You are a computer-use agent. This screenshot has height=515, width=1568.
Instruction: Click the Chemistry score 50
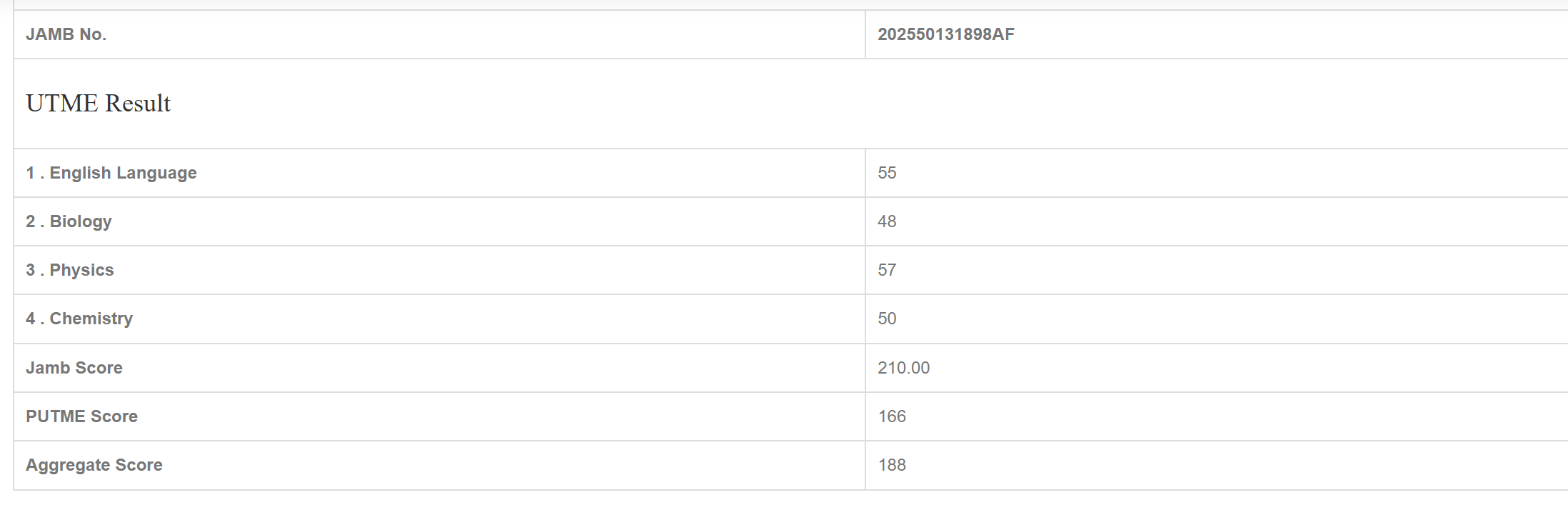pos(887,319)
